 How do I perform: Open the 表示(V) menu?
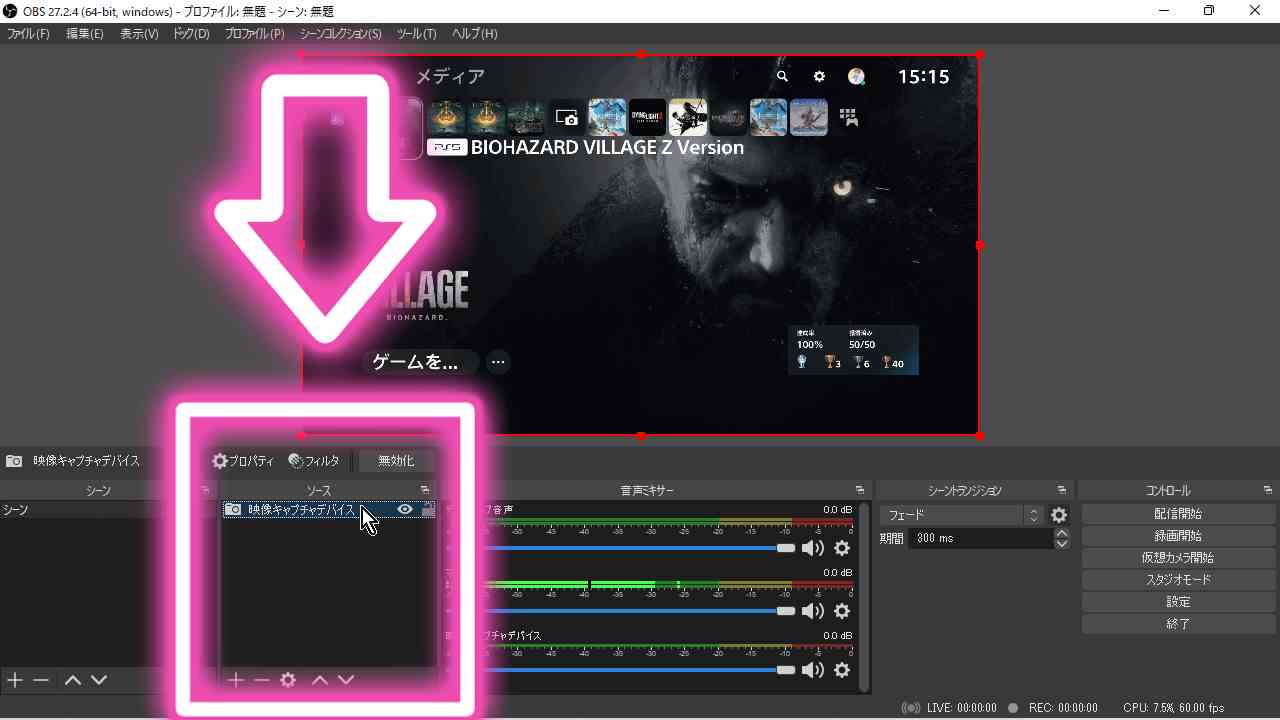(x=139, y=33)
